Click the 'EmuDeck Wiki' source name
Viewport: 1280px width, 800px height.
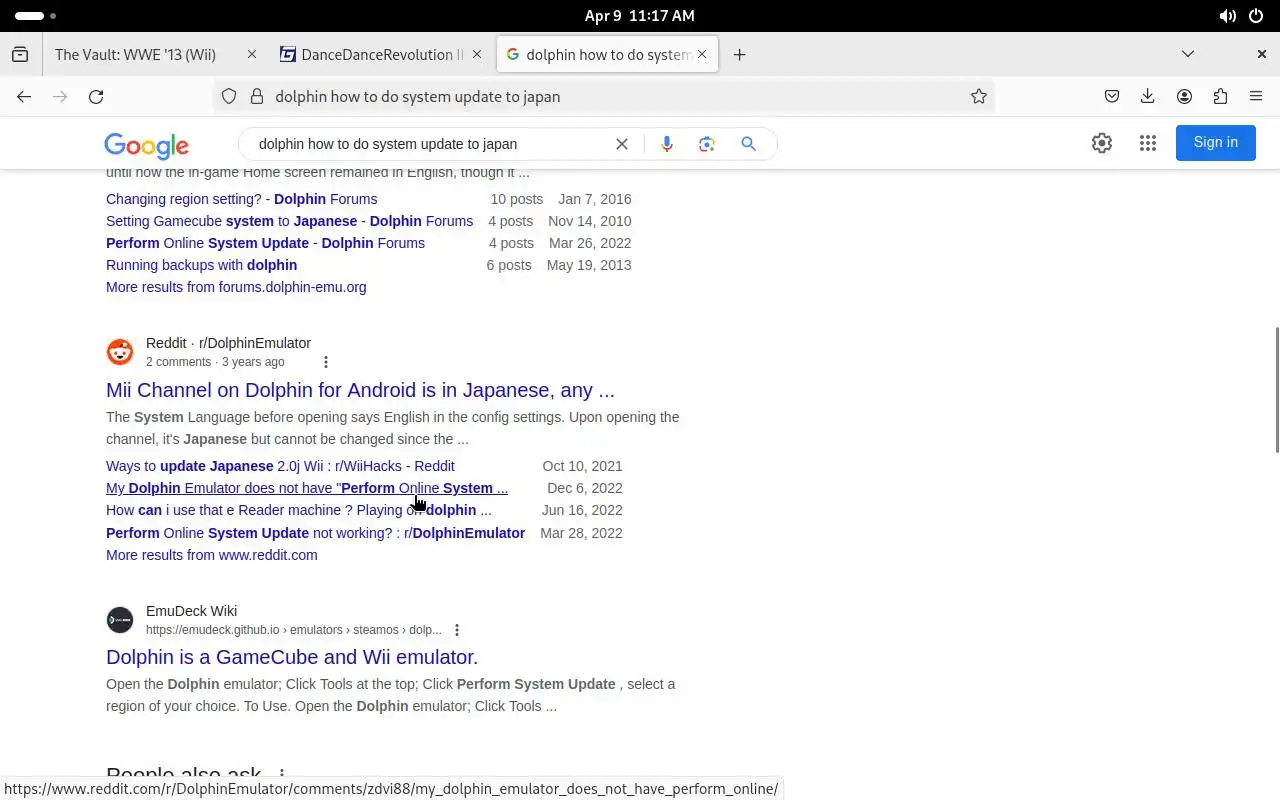[x=191, y=611]
